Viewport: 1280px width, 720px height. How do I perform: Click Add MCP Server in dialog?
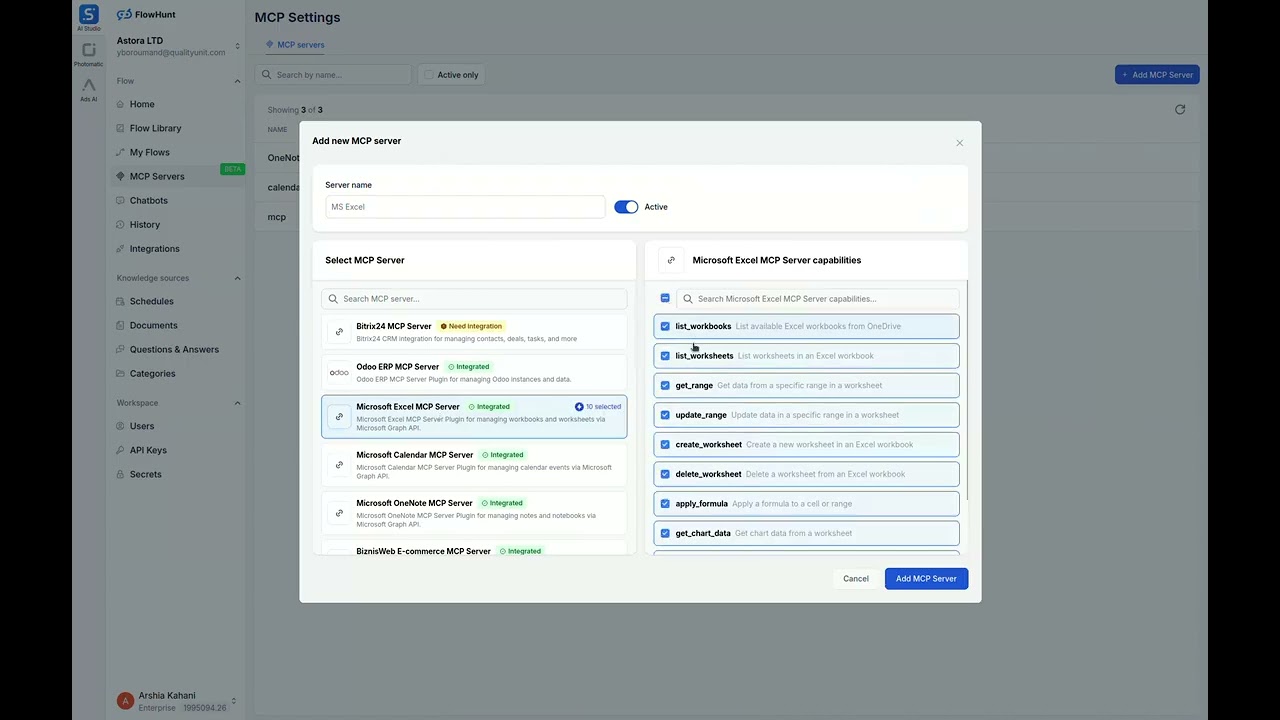[x=926, y=579]
